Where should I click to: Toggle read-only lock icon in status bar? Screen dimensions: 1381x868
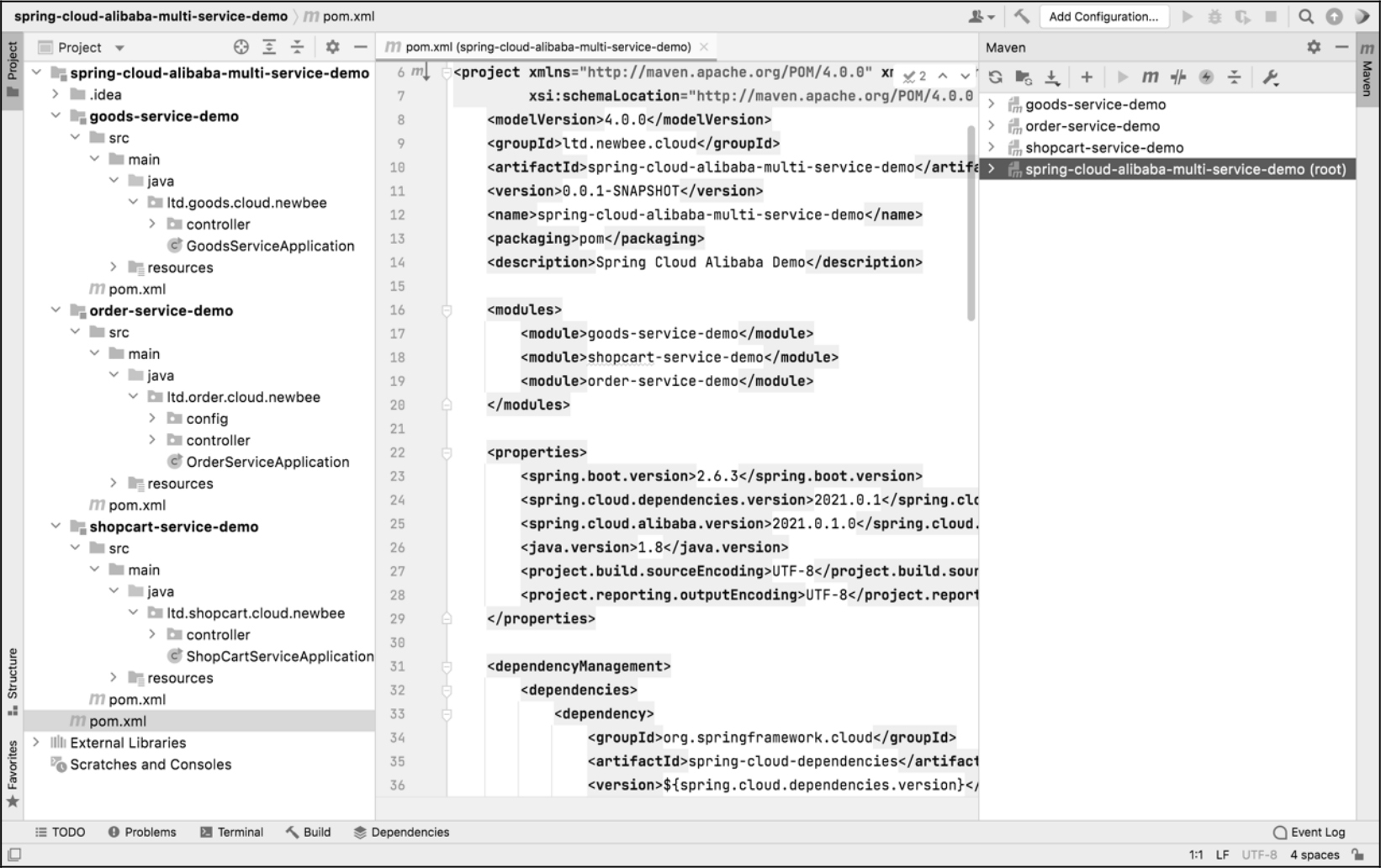[x=1357, y=855]
